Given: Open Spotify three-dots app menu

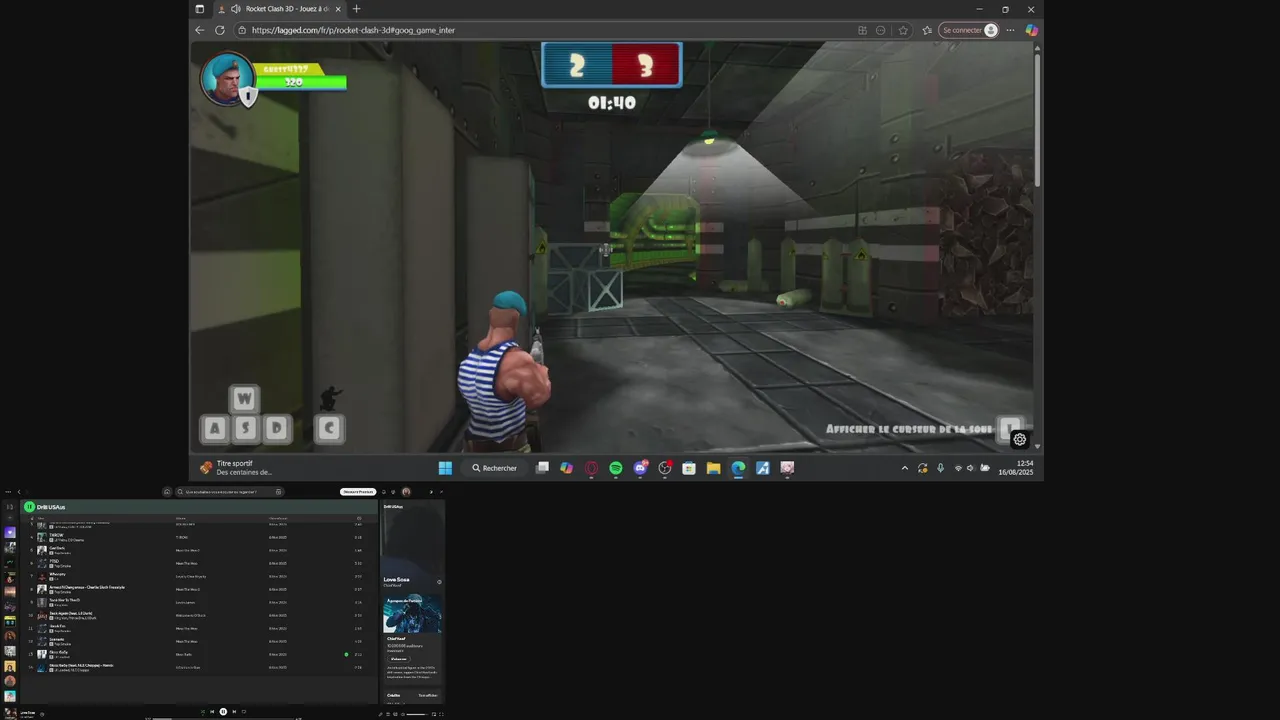Looking at the screenshot, I should 8,492.
